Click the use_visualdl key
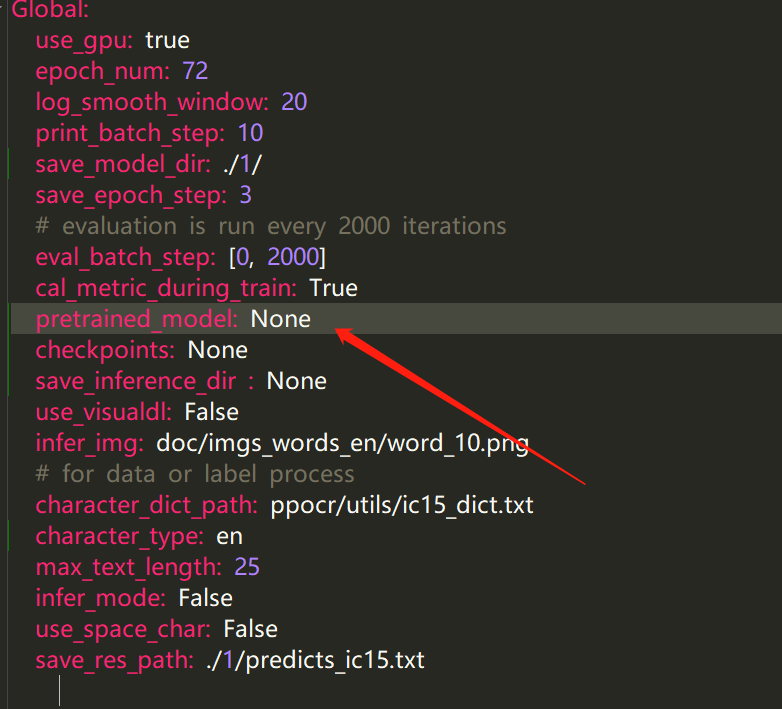Image resolution: width=782 pixels, height=709 pixels. click(x=103, y=412)
